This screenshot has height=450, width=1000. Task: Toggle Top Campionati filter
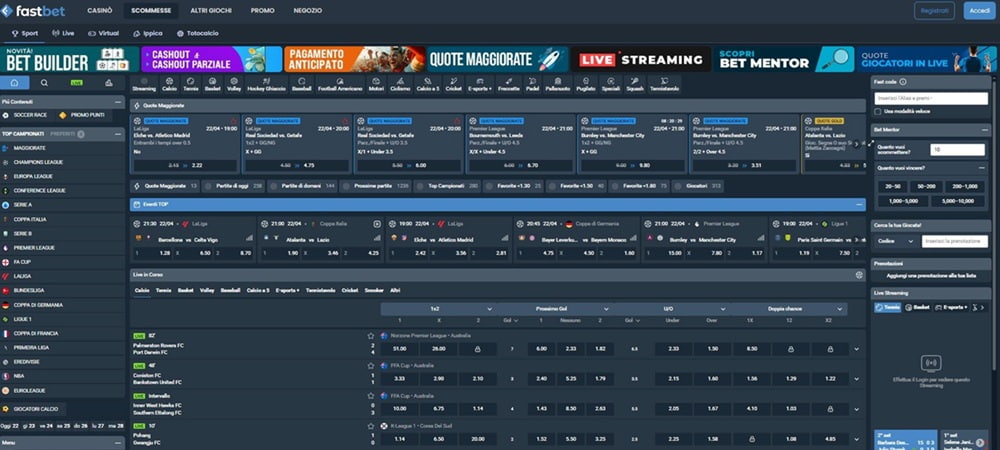click(x=448, y=186)
